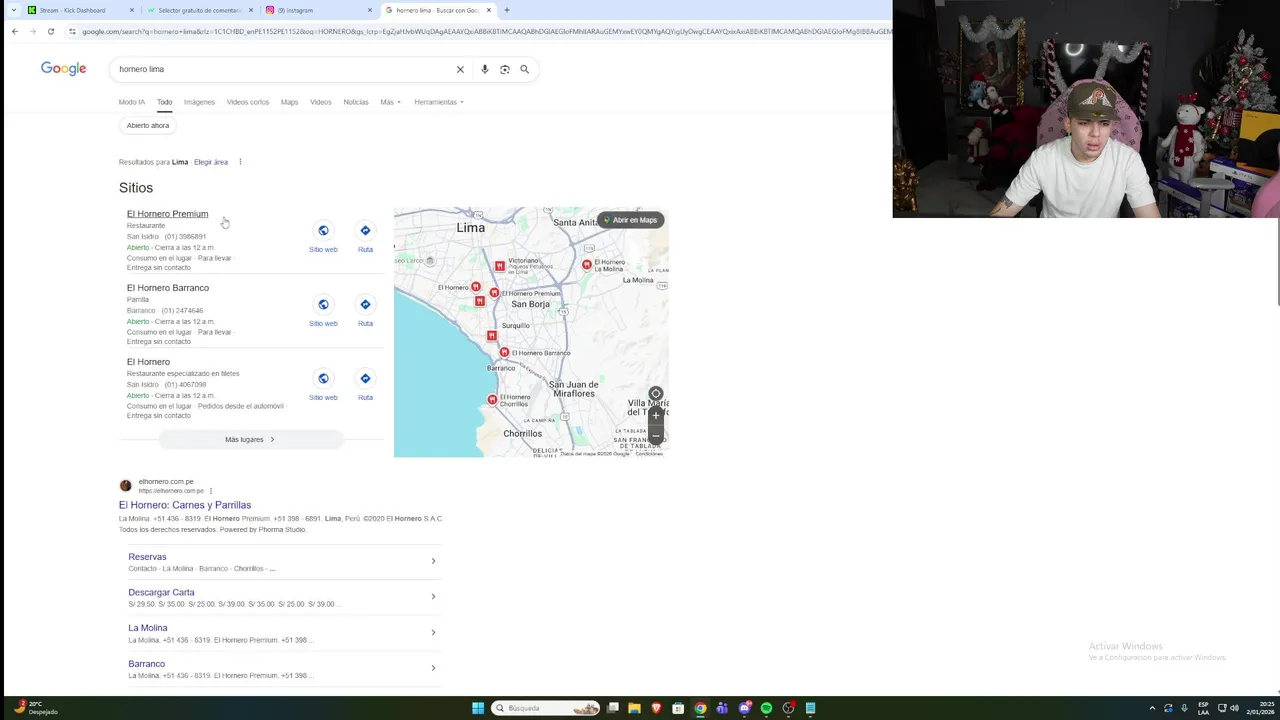Open the Reservas sitelink
Viewport: 1280px width, 720px height.
click(x=147, y=557)
